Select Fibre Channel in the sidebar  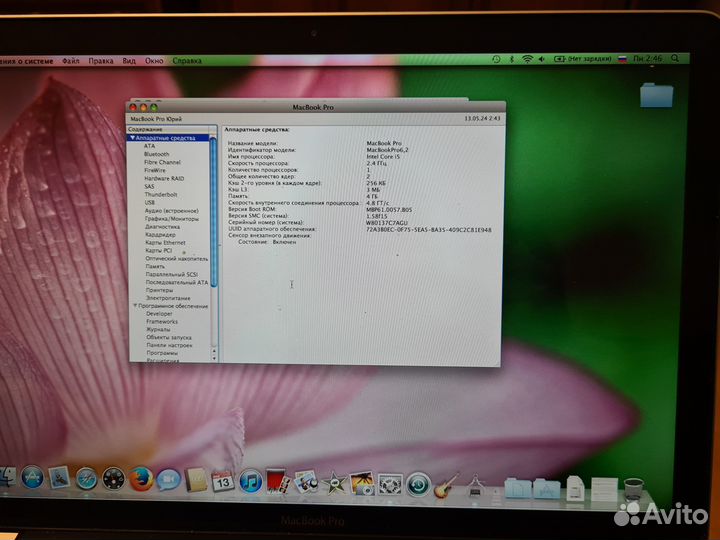click(162, 162)
